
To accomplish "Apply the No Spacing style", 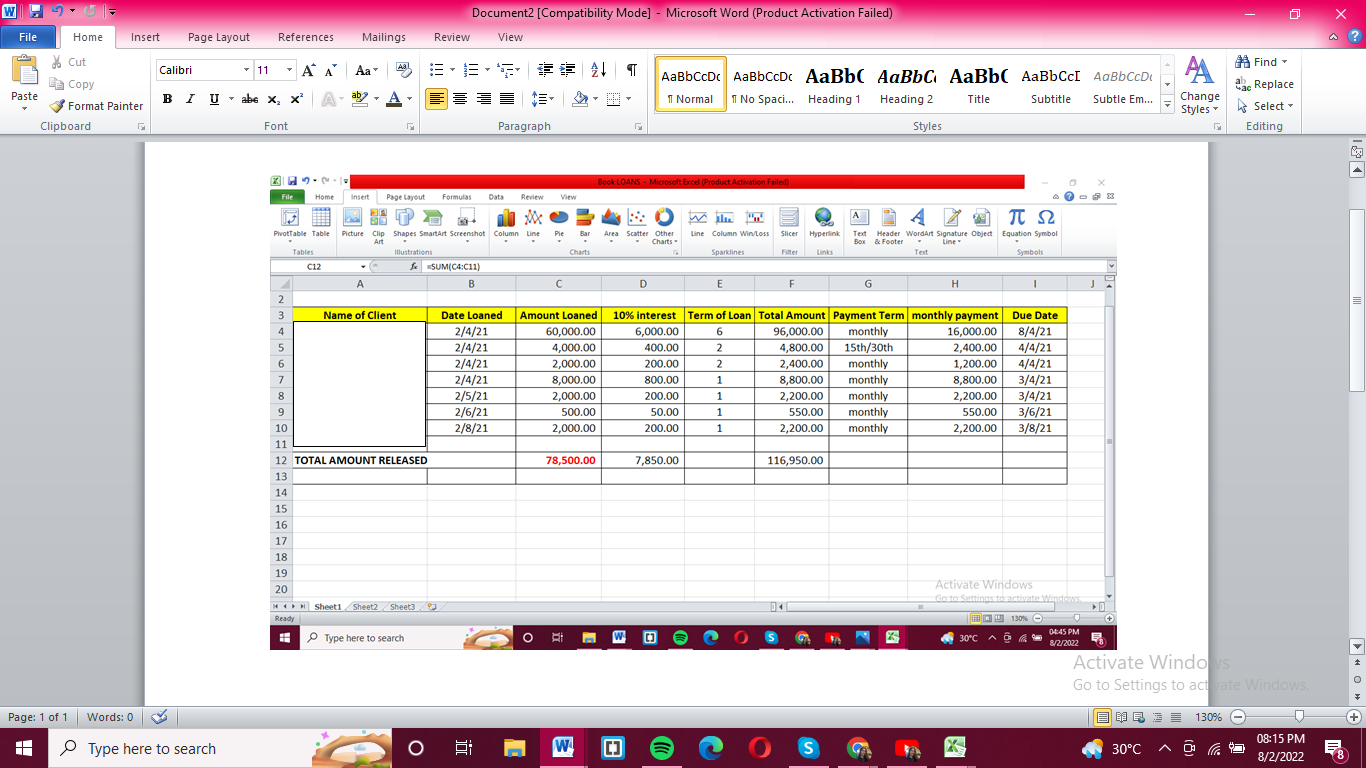I will (x=762, y=84).
